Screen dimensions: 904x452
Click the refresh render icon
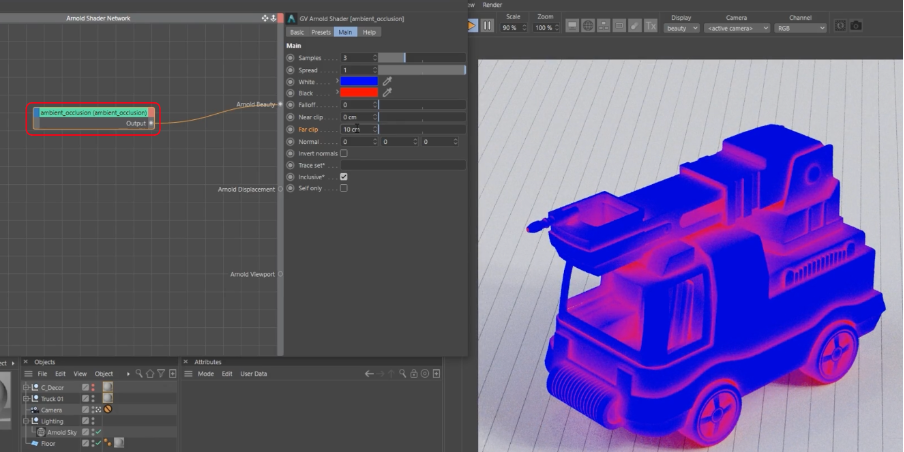840,25
